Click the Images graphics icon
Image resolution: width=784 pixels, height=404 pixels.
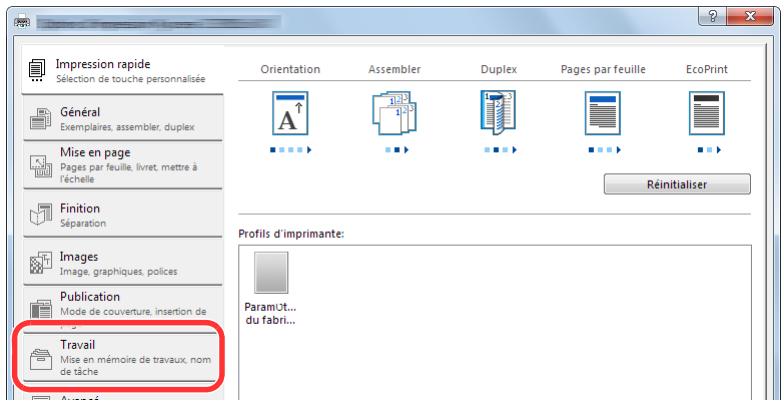40,264
